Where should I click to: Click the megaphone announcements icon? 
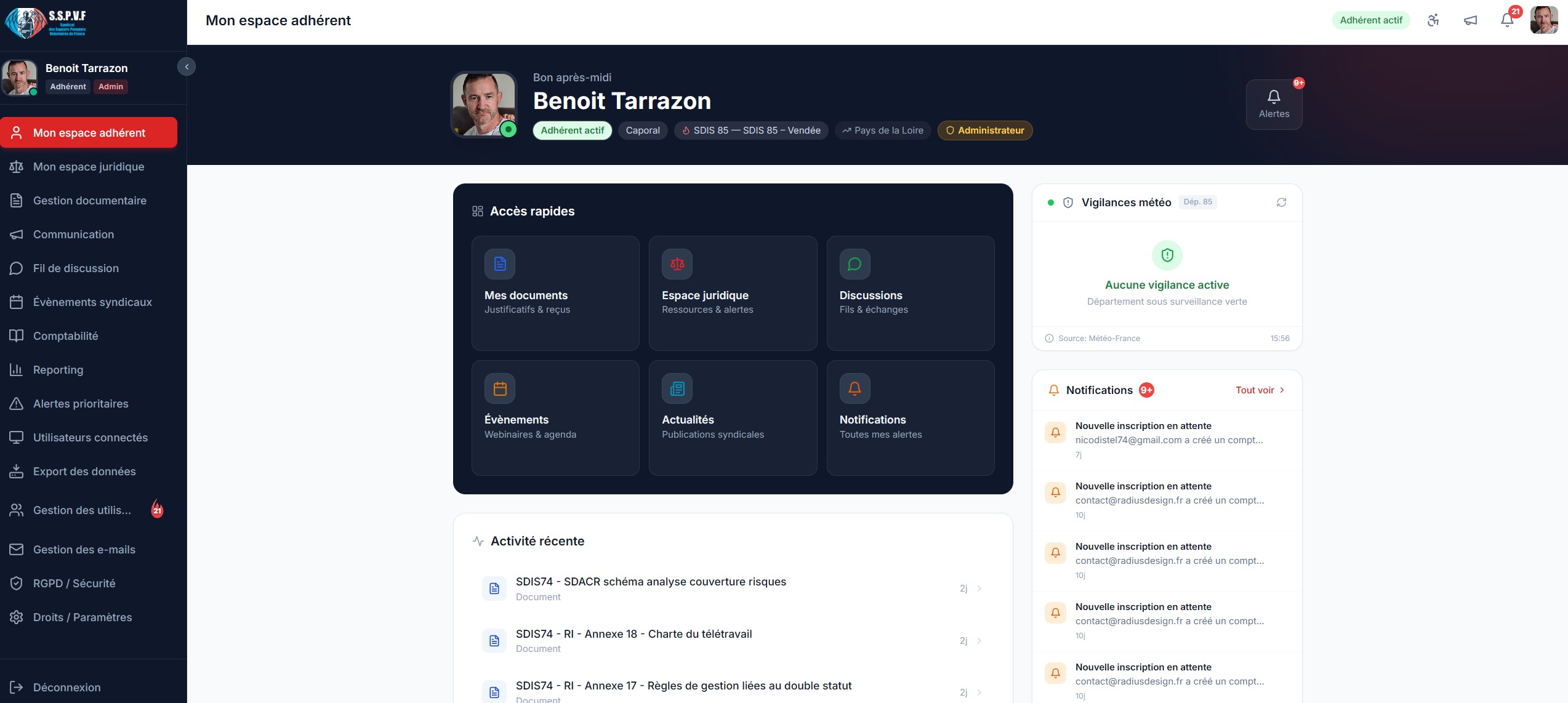coord(1470,20)
